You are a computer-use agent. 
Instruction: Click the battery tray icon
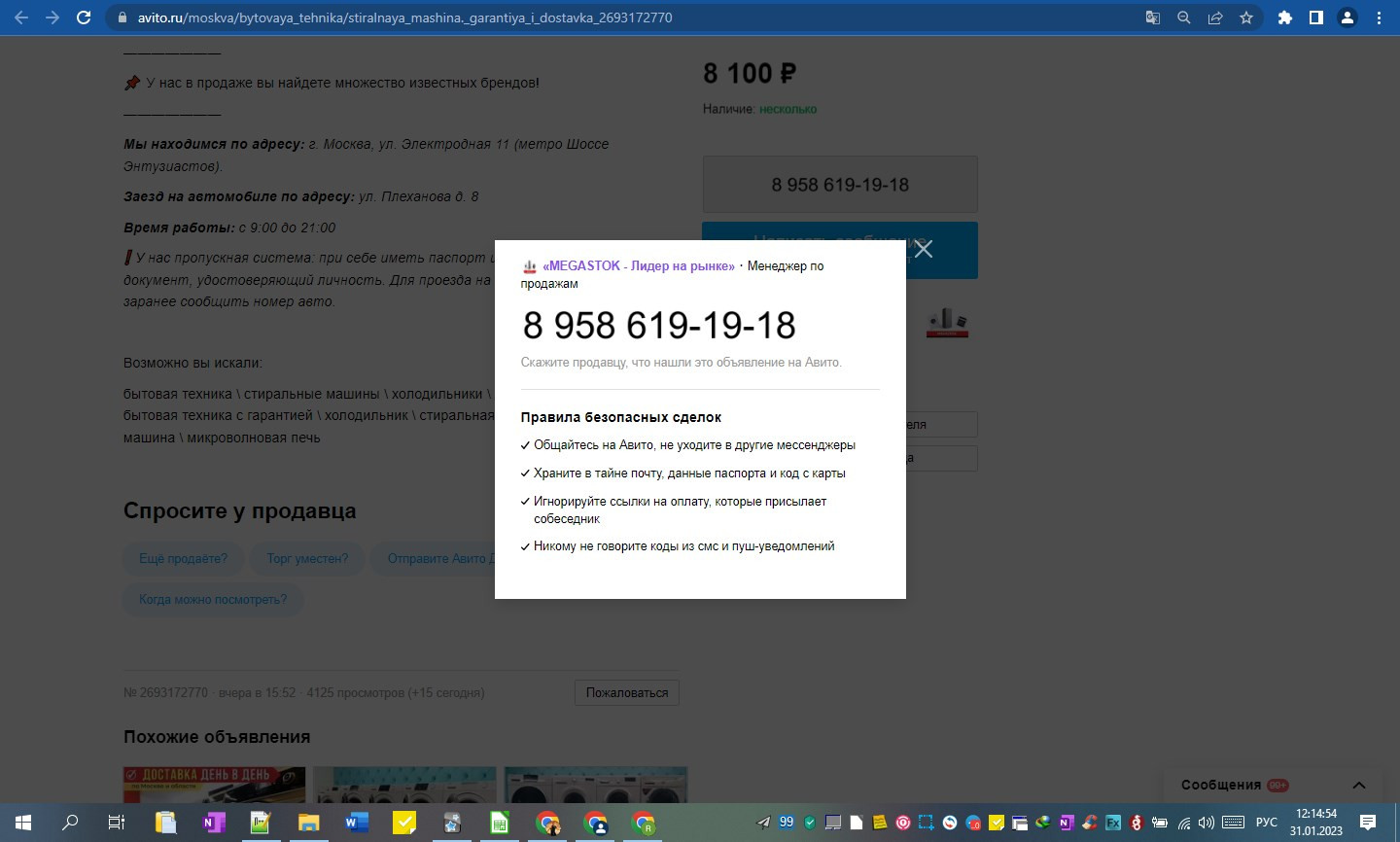click(1159, 823)
